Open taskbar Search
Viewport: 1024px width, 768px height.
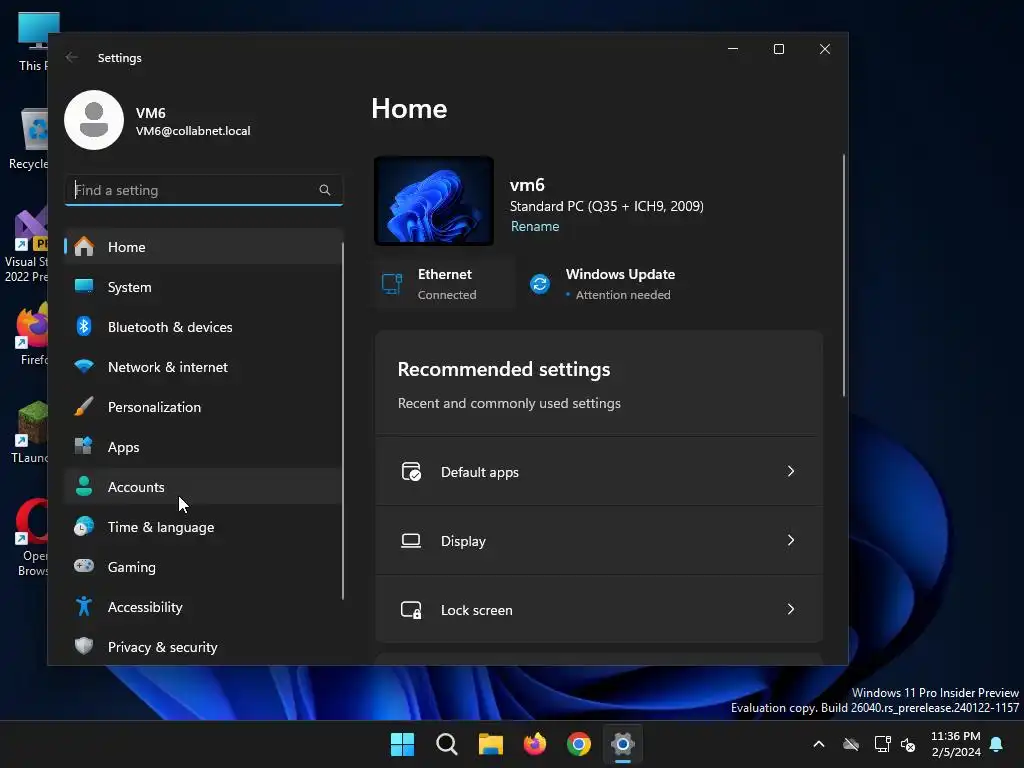[x=447, y=744]
